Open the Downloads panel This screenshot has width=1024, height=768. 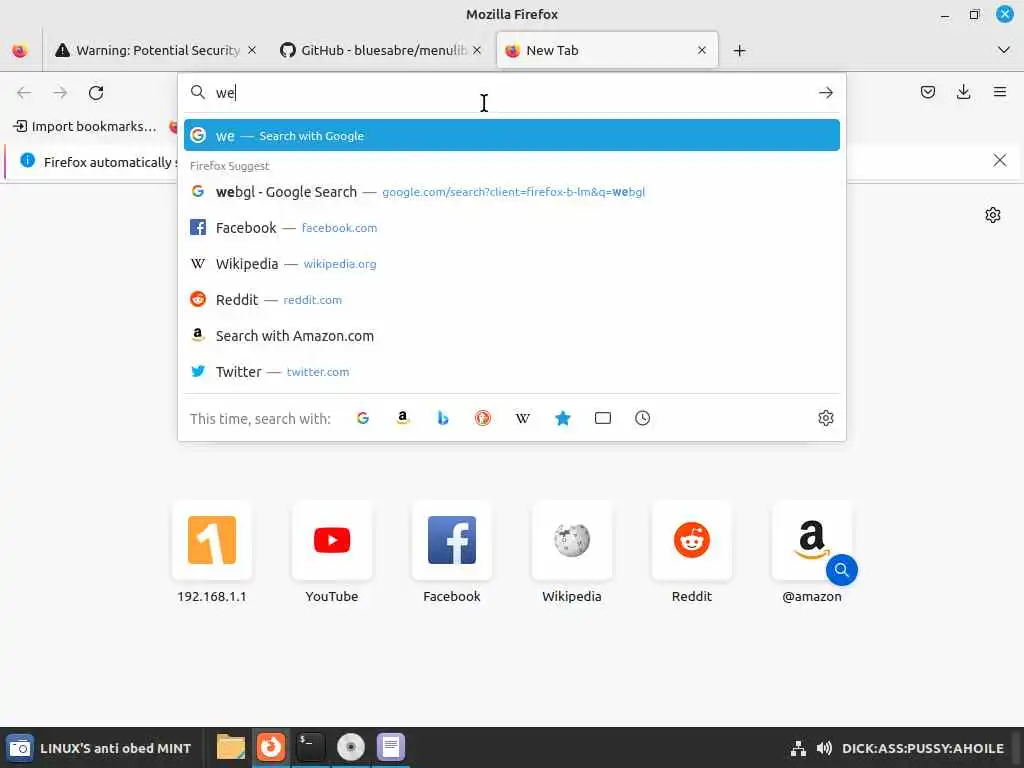[x=963, y=92]
